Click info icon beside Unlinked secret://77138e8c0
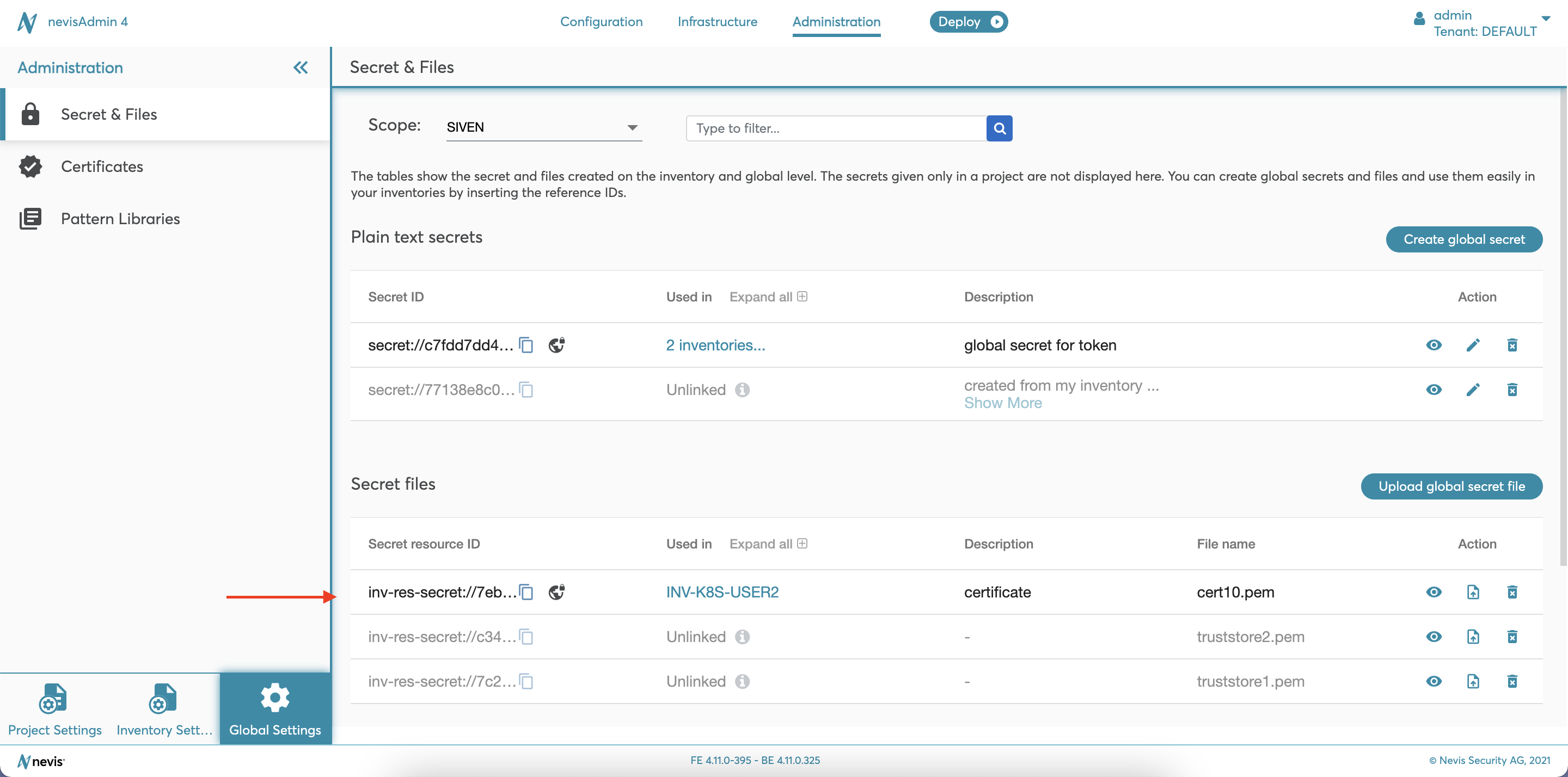The width and height of the screenshot is (1568, 777). (x=742, y=390)
